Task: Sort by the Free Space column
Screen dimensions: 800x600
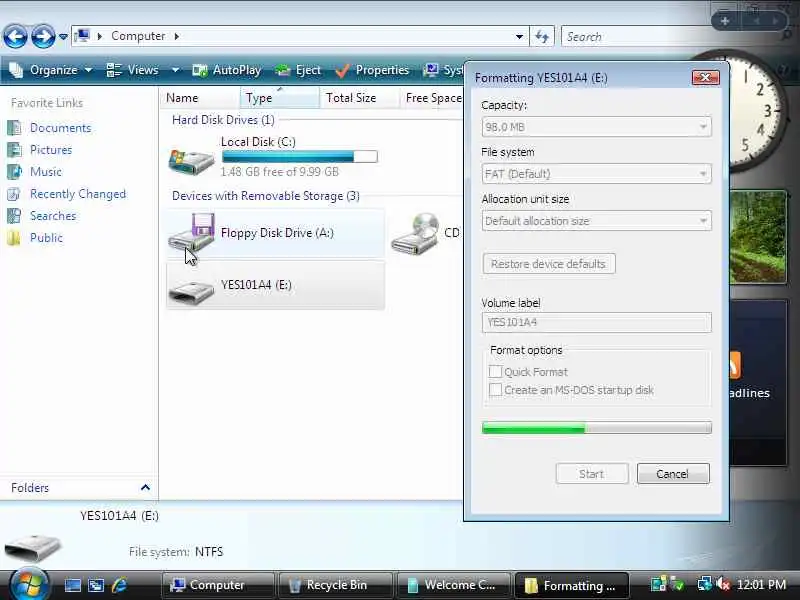Action: coord(432,98)
